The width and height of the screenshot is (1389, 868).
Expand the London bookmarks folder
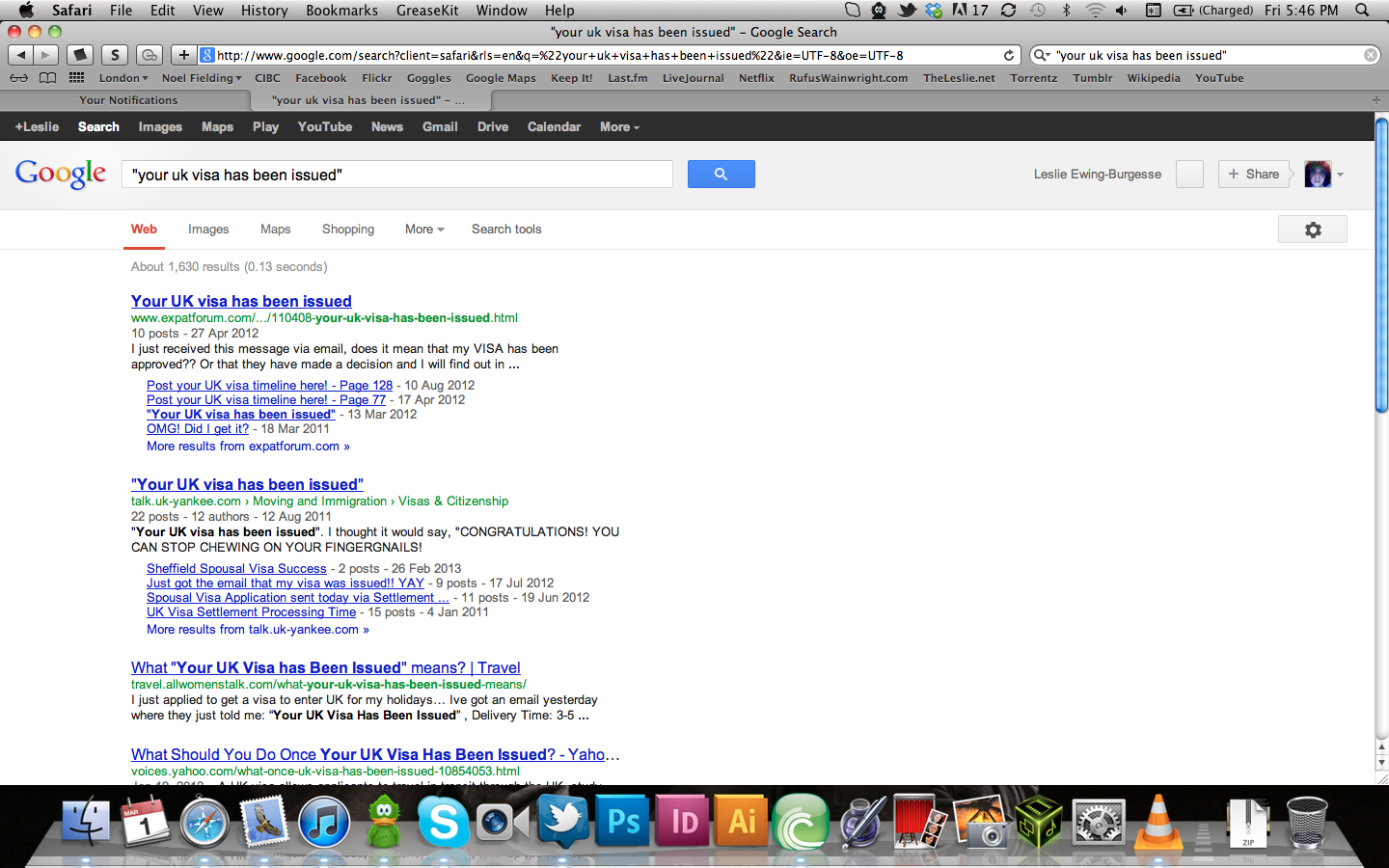point(123,78)
